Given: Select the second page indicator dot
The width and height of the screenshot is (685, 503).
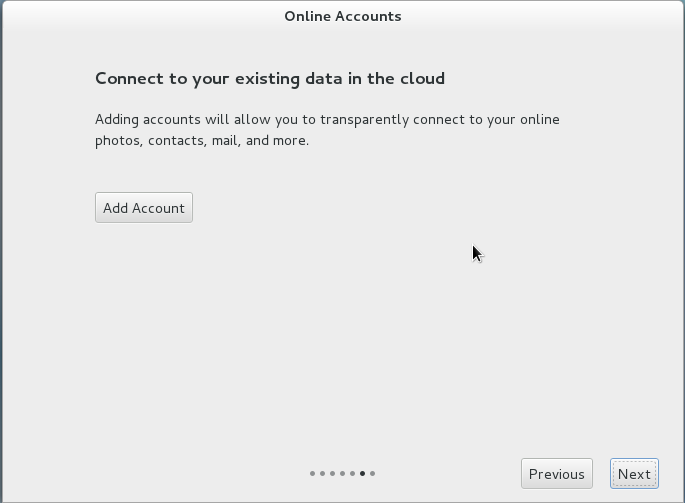Looking at the screenshot, I should [322, 473].
